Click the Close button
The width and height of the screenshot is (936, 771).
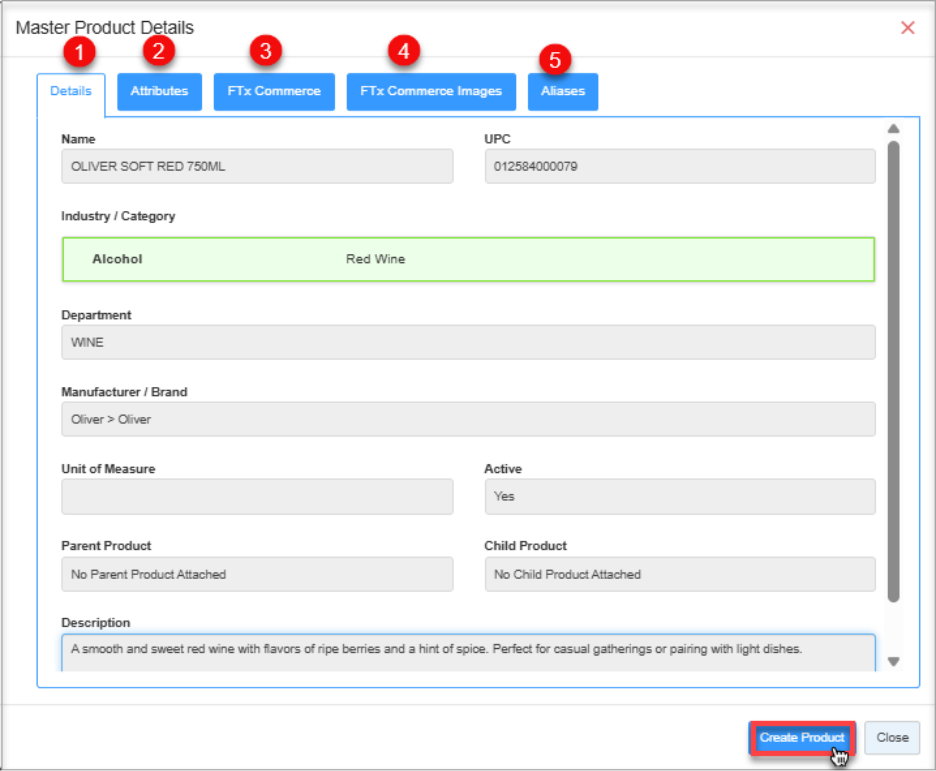(x=891, y=737)
